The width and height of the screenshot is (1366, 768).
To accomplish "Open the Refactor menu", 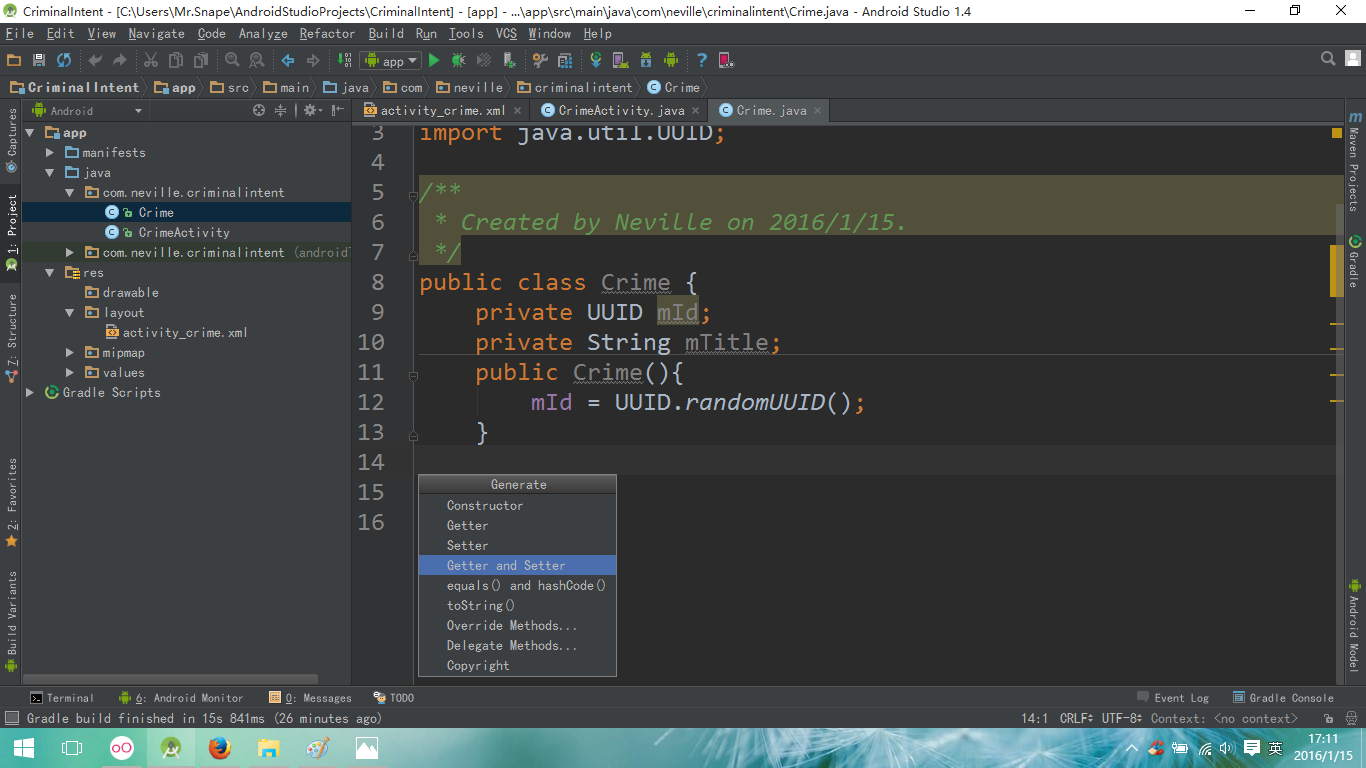I will (x=327, y=33).
